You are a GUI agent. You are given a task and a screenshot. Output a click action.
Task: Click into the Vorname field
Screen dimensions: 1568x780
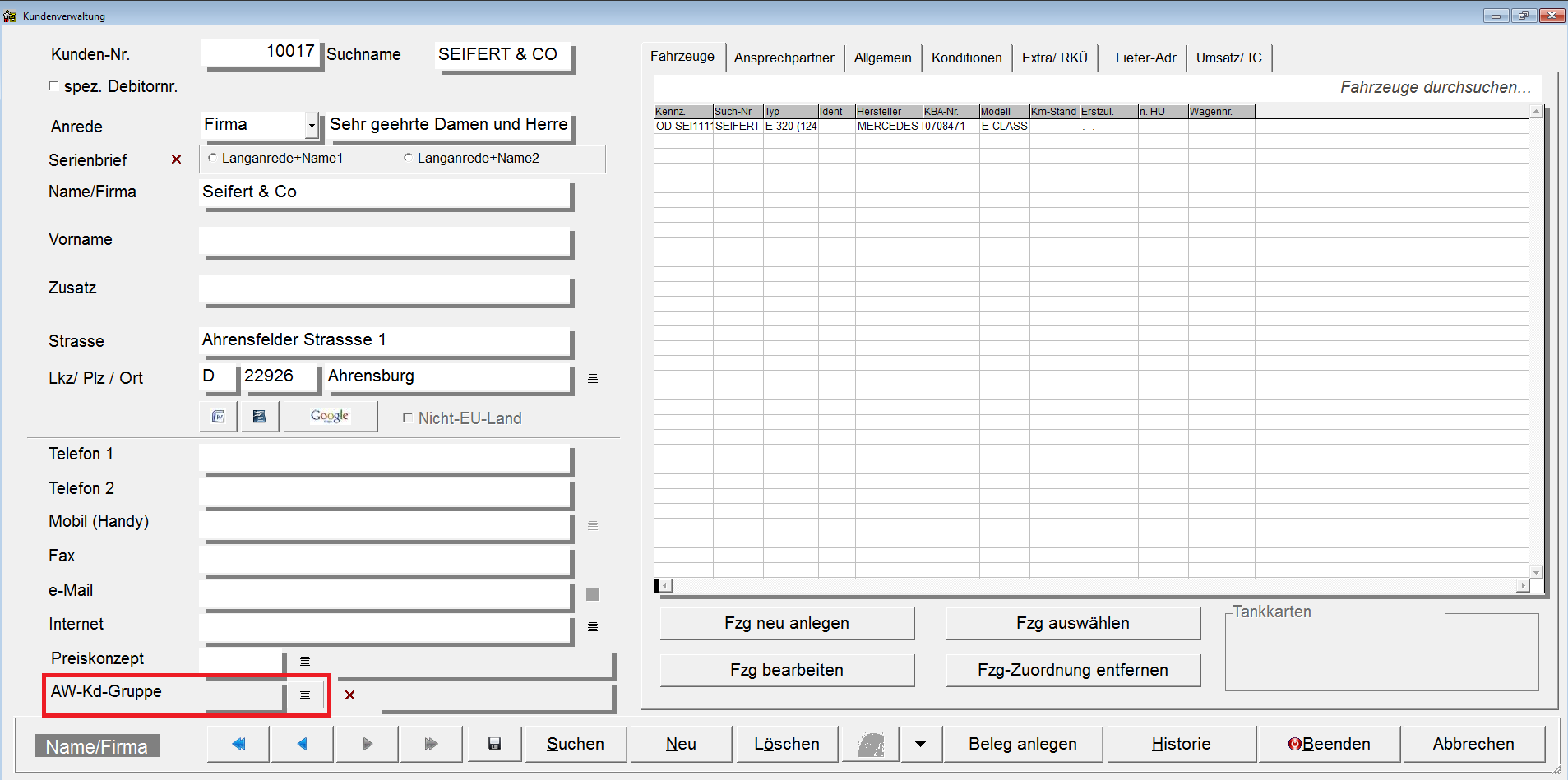tap(386, 242)
